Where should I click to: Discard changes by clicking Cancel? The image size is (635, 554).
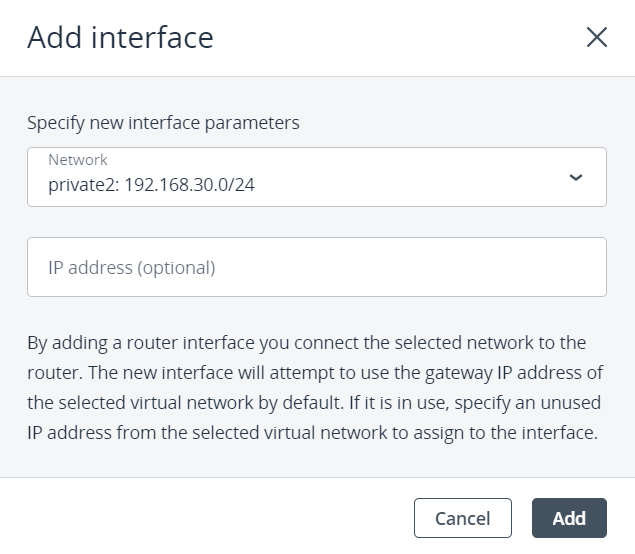pyautogui.click(x=462, y=518)
